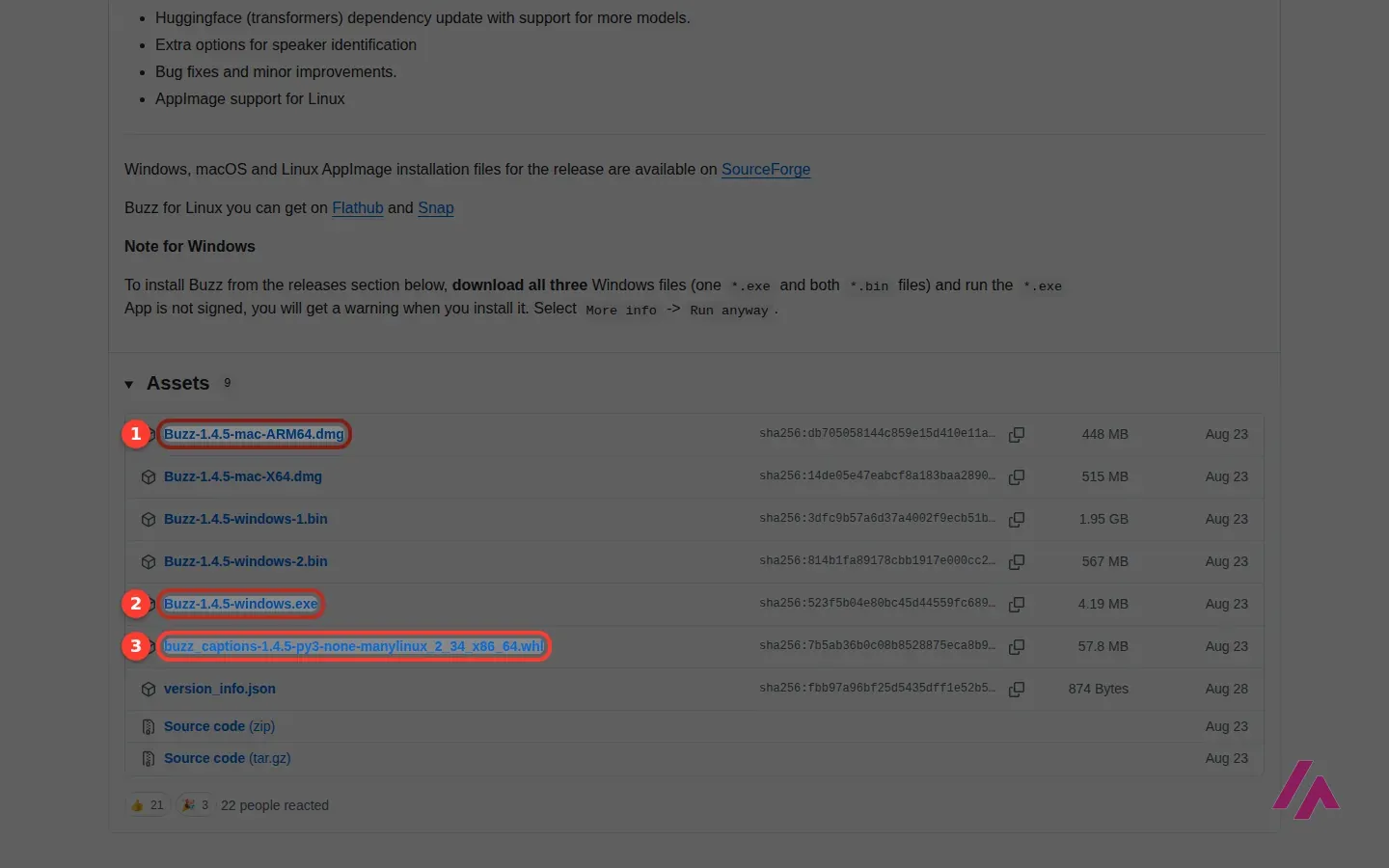Download version_info.json

(x=220, y=689)
